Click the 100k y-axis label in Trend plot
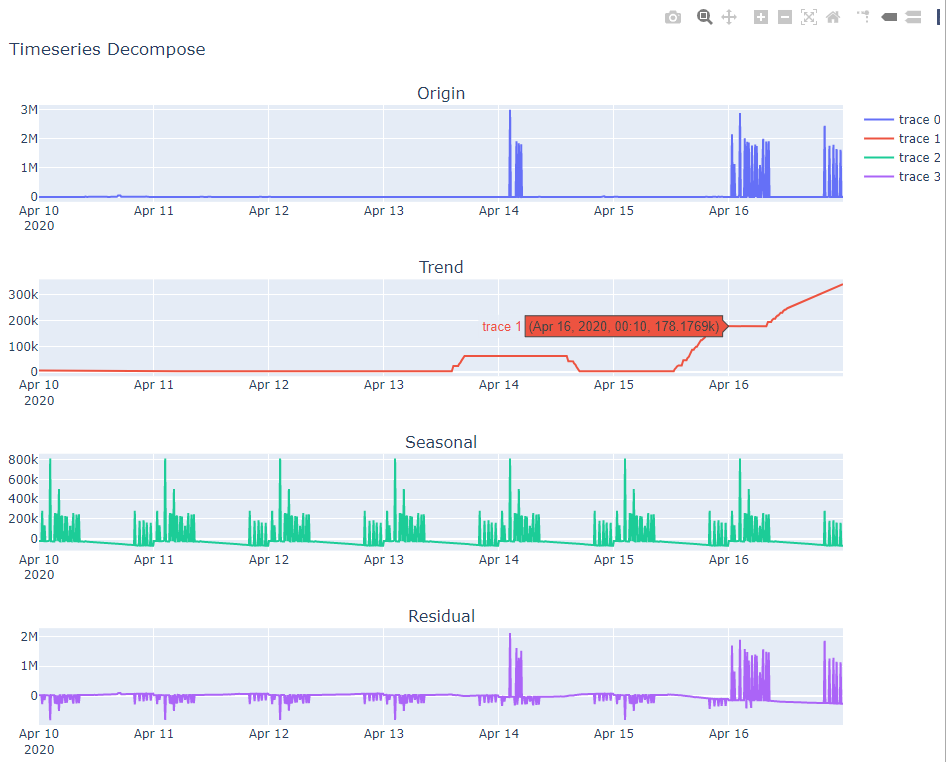 (x=23, y=347)
